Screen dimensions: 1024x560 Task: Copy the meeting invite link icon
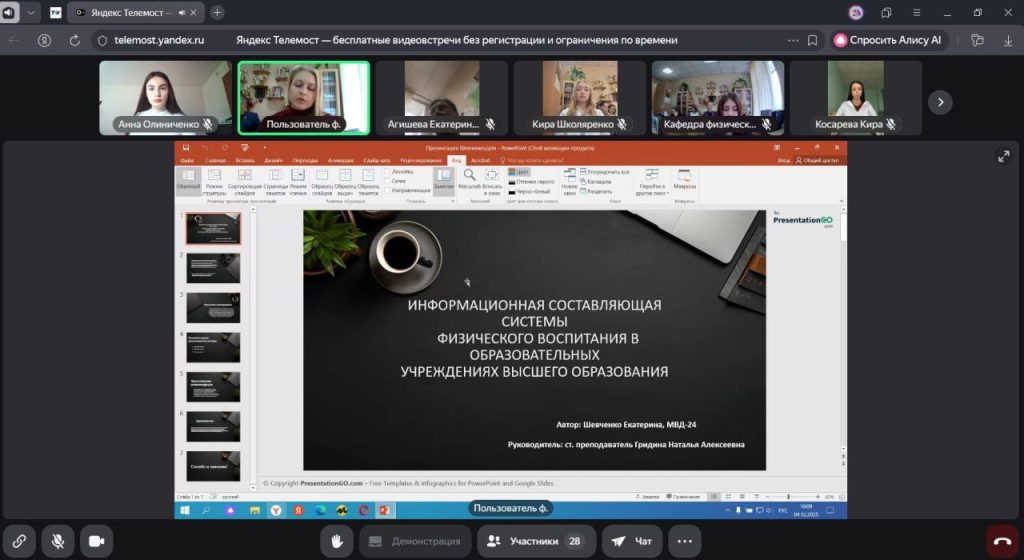19,541
